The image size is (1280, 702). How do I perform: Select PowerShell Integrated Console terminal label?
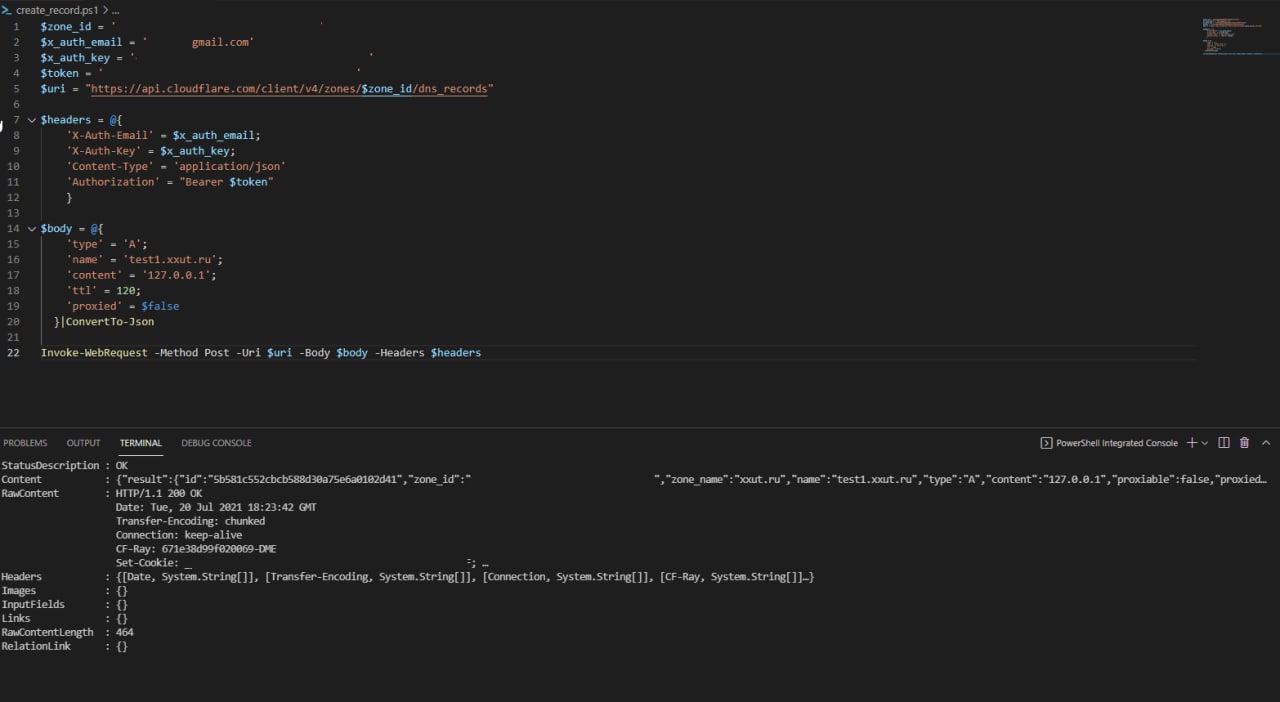(1117, 443)
